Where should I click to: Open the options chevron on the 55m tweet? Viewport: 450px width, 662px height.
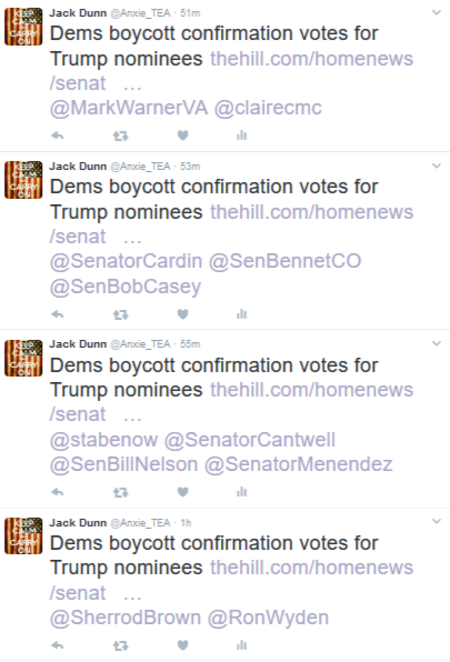(x=436, y=344)
